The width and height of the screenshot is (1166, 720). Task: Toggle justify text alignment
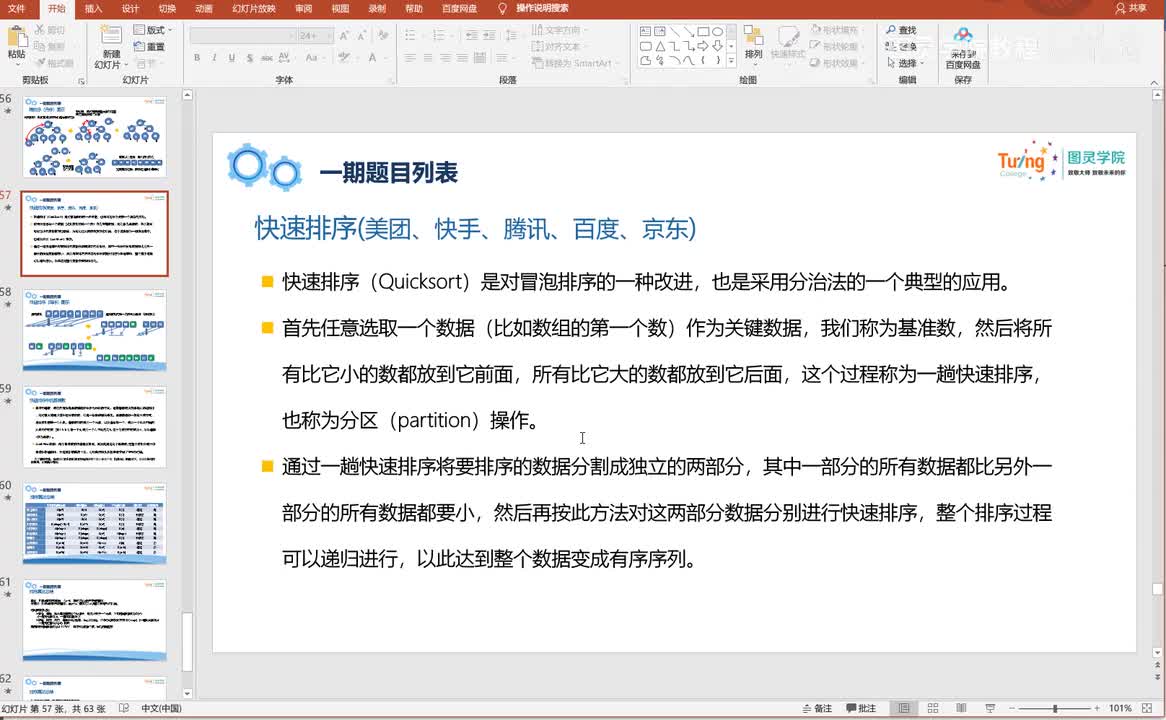tap(463, 57)
